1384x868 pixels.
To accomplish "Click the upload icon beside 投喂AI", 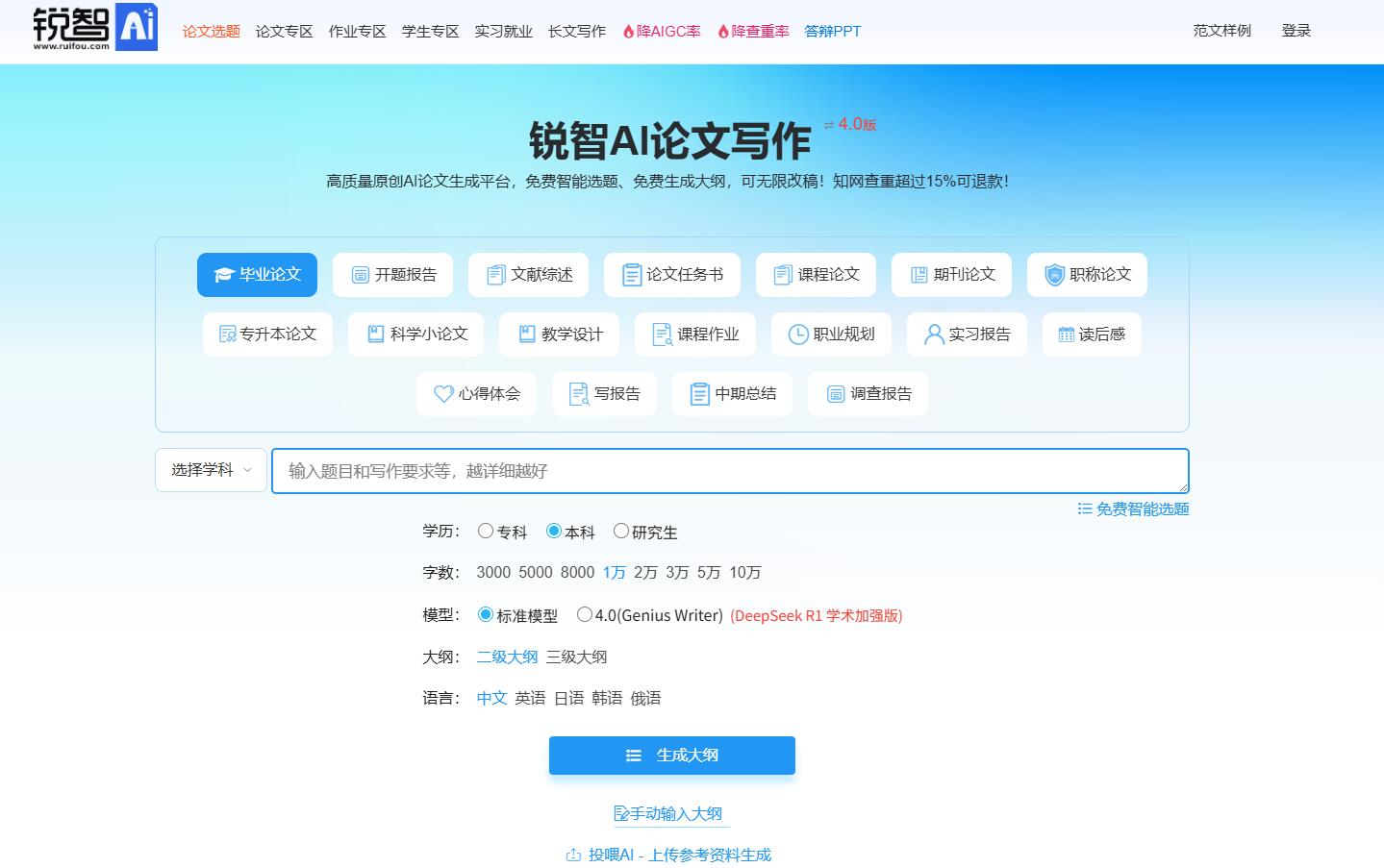I will click(x=574, y=855).
